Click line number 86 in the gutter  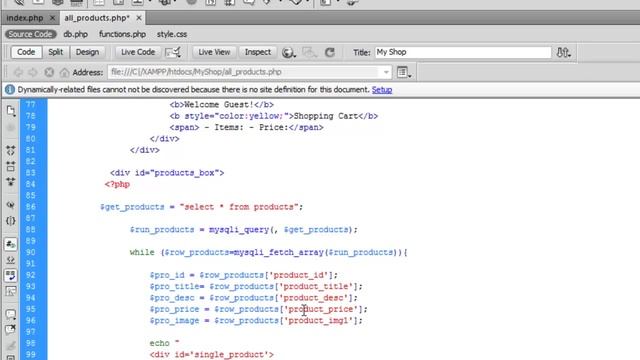(x=31, y=207)
